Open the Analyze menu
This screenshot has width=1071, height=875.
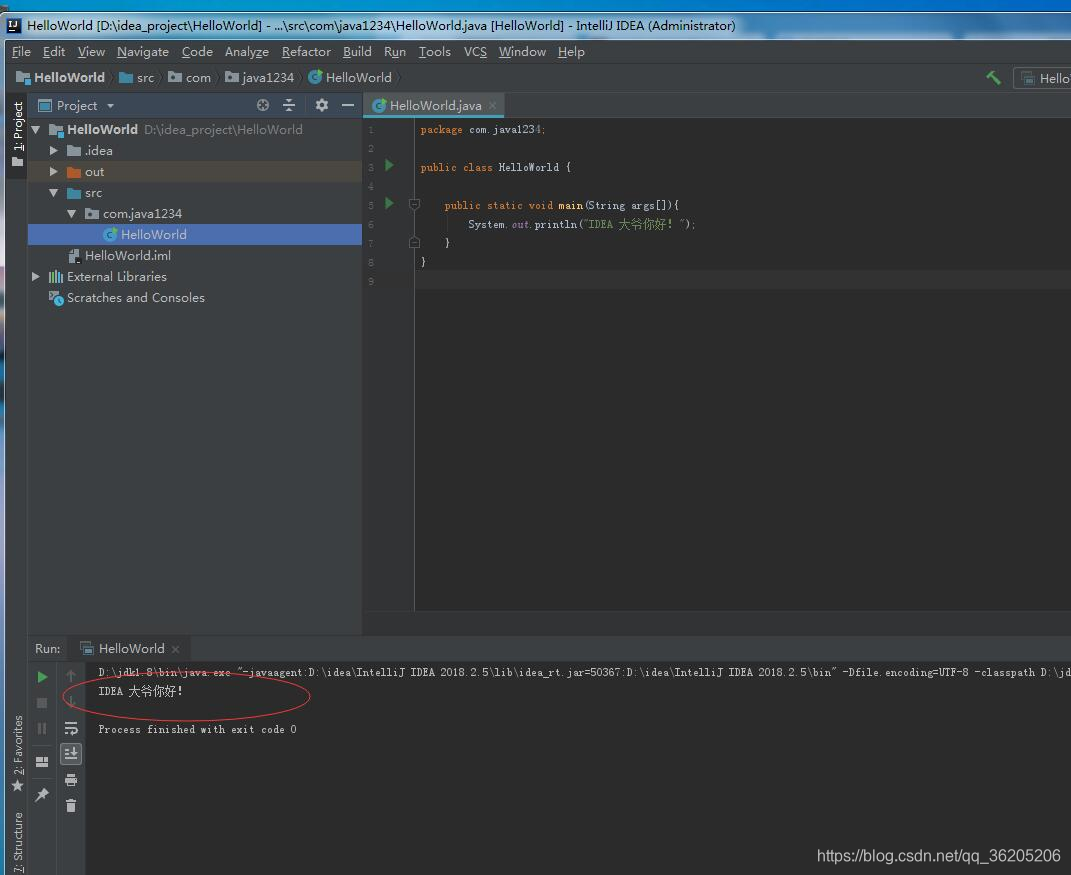click(247, 52)
